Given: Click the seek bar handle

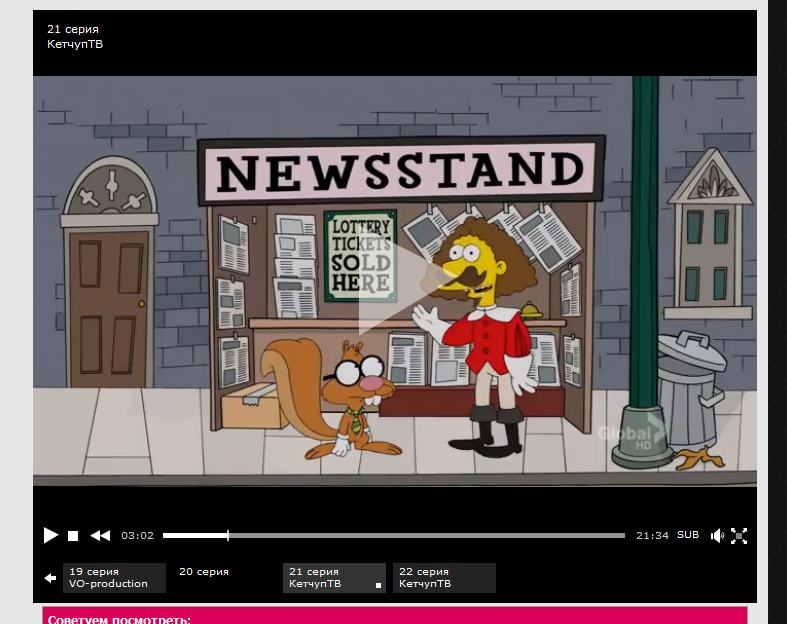Looking at the screenshot, I should (x=228, y=536).
